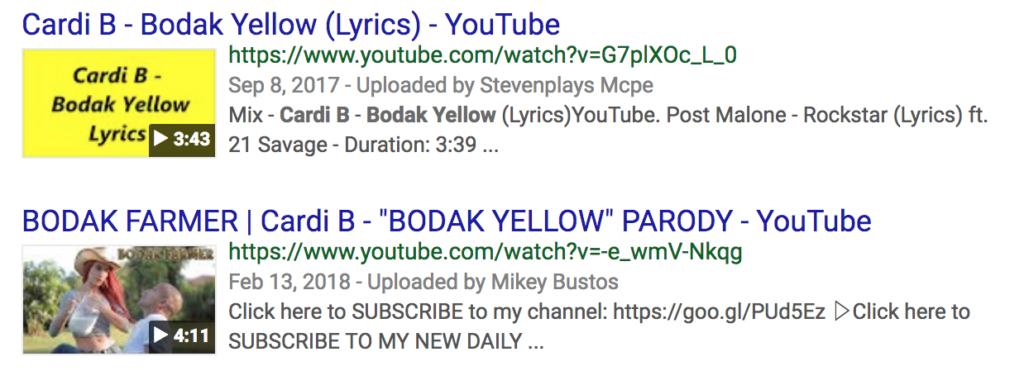Click the play triangle on the yellow lyrics thumbnail
Screen dimensions: 1024x390
(x=161, y=138)
